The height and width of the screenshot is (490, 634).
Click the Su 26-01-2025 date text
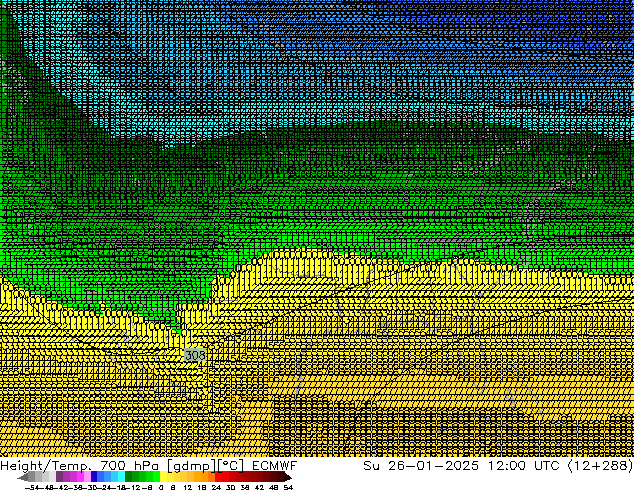(x=421, y=466)
